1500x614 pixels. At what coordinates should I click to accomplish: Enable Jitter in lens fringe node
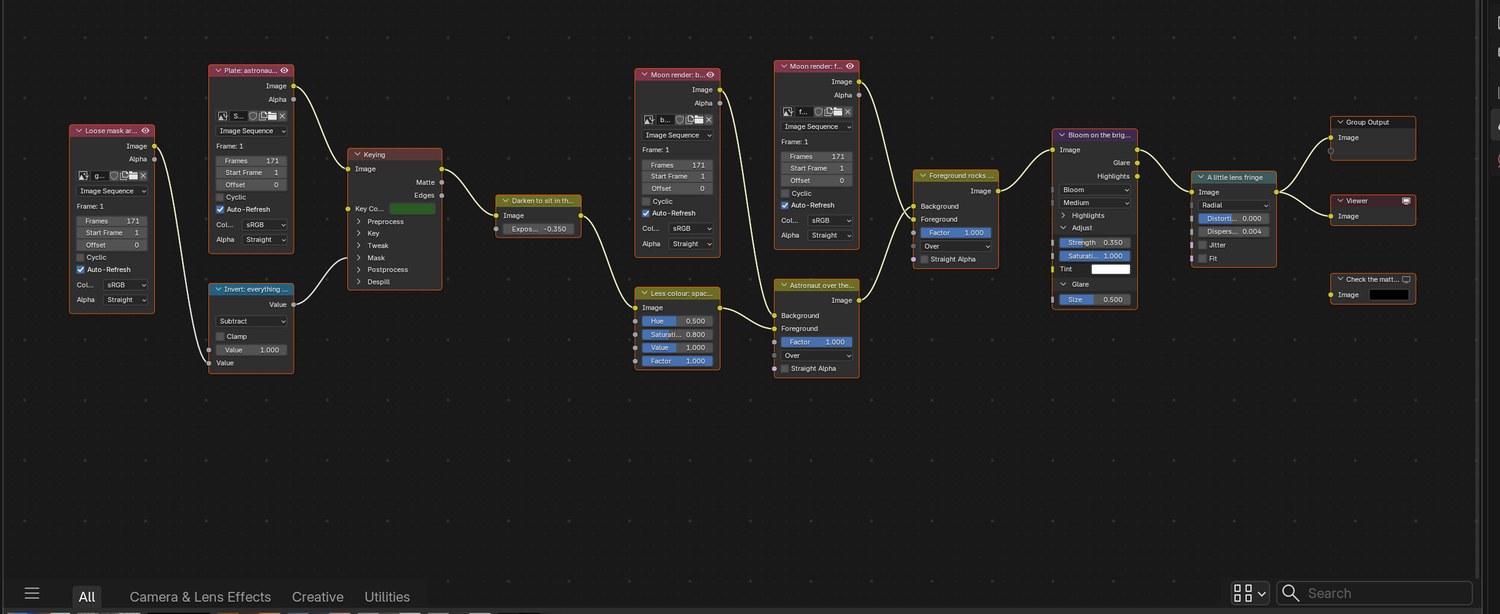(x=1202, y=245)
